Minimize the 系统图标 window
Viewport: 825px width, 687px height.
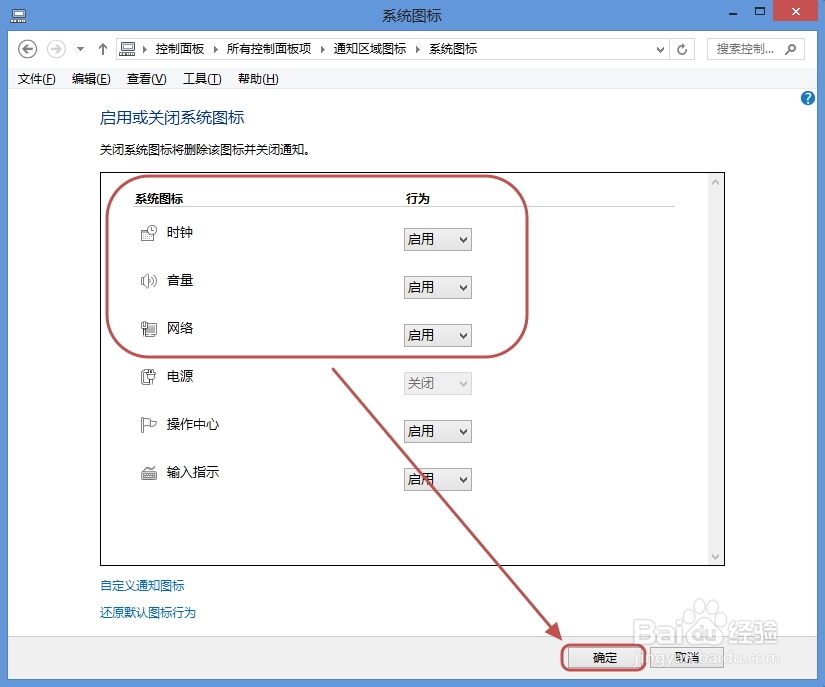tap(733, 13)
